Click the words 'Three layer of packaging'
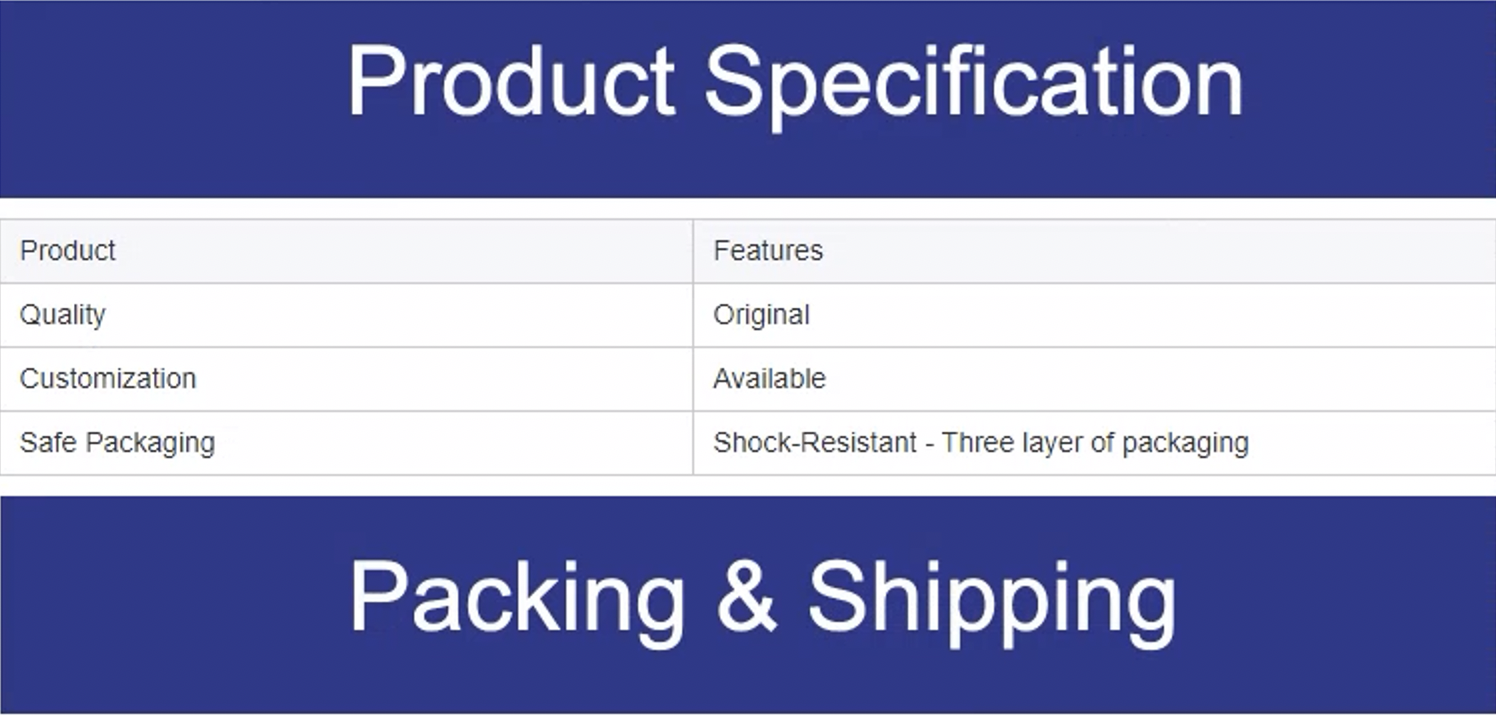The height and width of the screenshot is (716, 1496). [1095, 442]
